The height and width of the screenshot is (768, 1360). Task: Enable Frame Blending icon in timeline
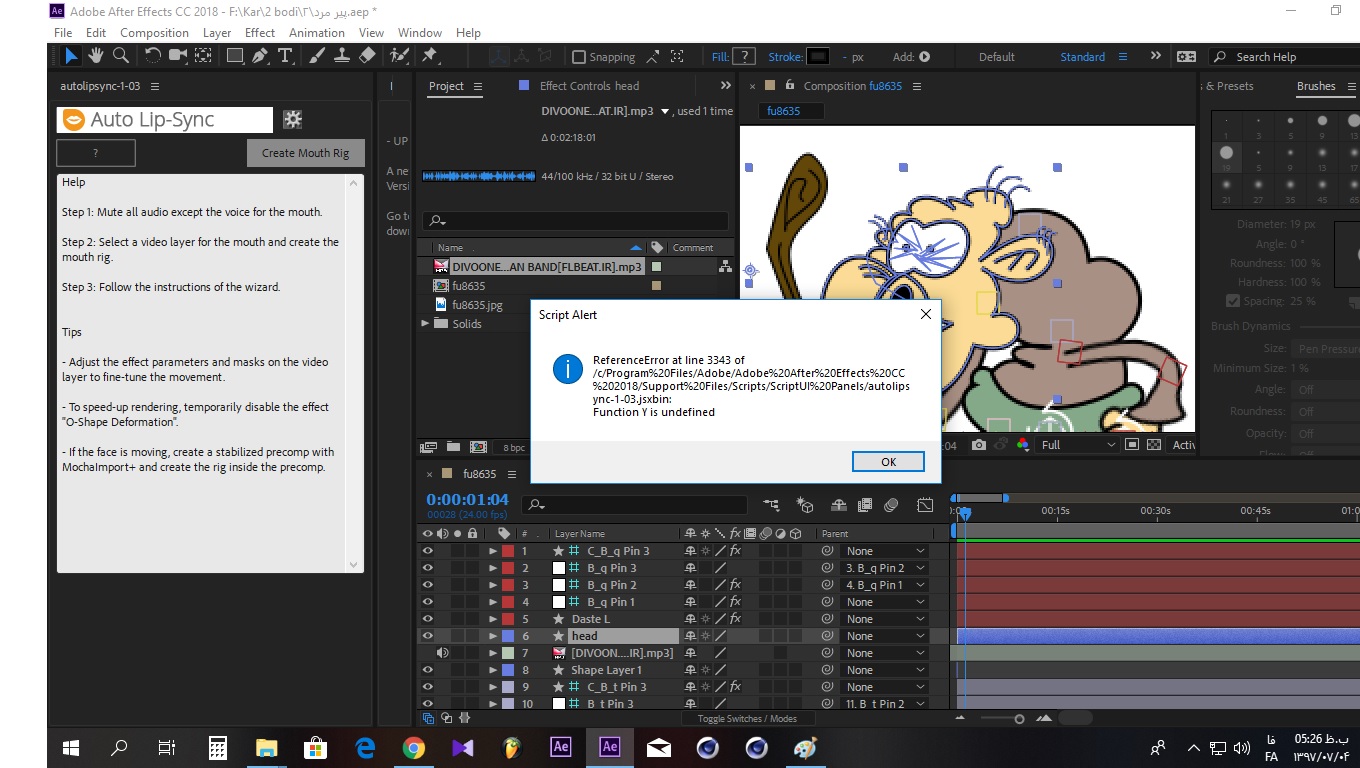coord(865,506)
